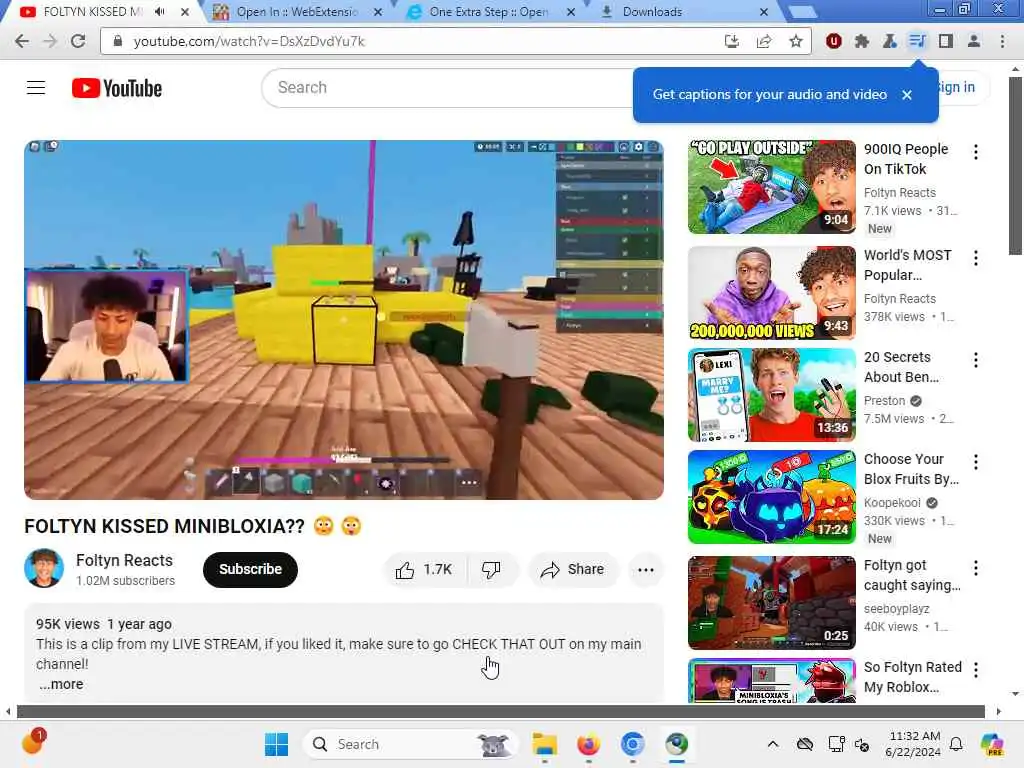Subscribe to Foltyn Reacts

click(250, 569)
